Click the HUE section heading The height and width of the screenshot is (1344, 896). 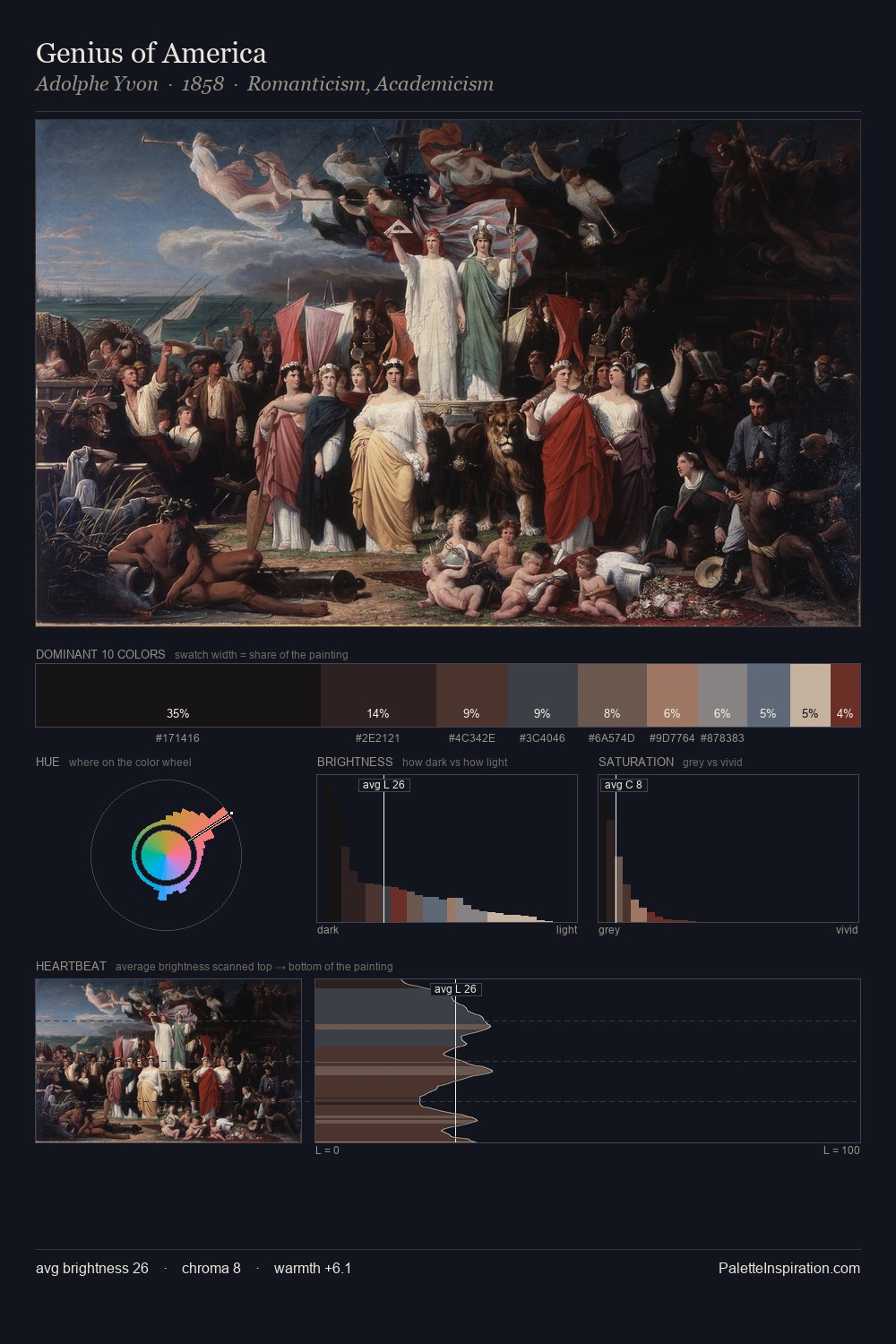coord(47,762)
